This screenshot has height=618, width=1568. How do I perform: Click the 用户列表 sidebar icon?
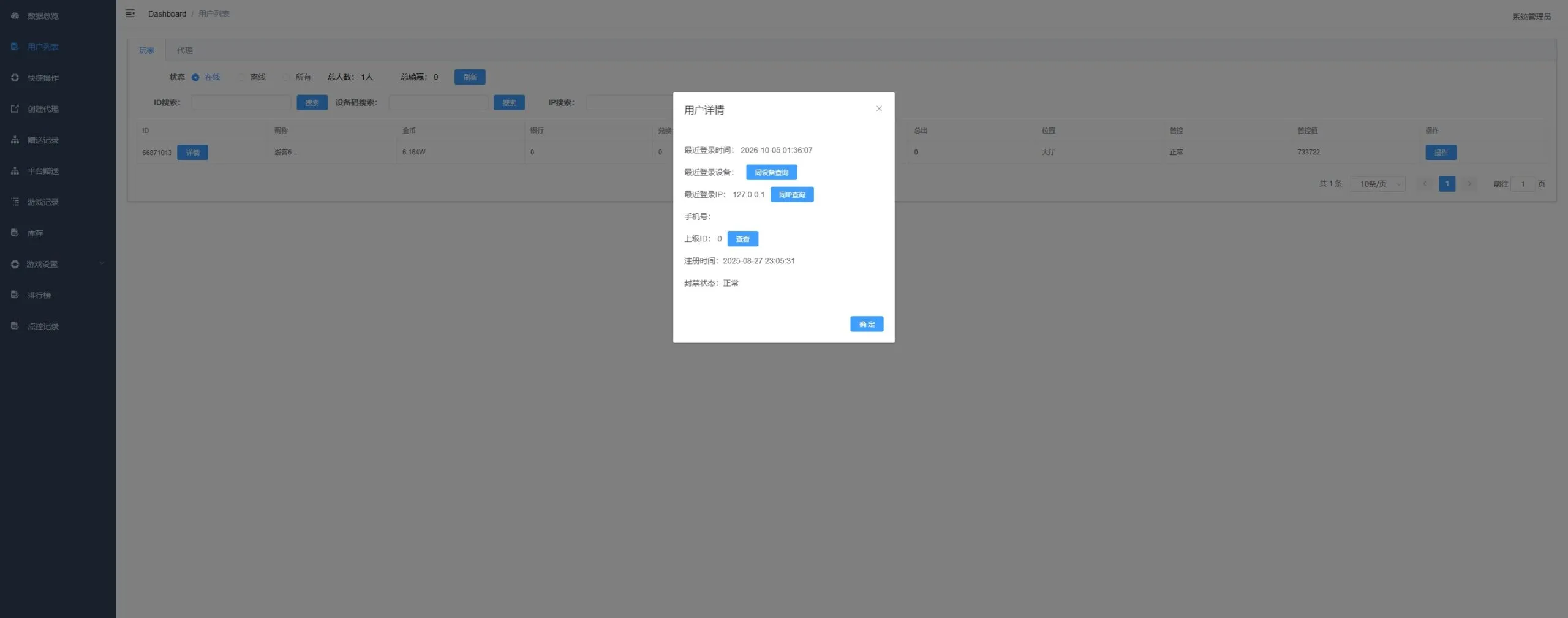point(15,47)
